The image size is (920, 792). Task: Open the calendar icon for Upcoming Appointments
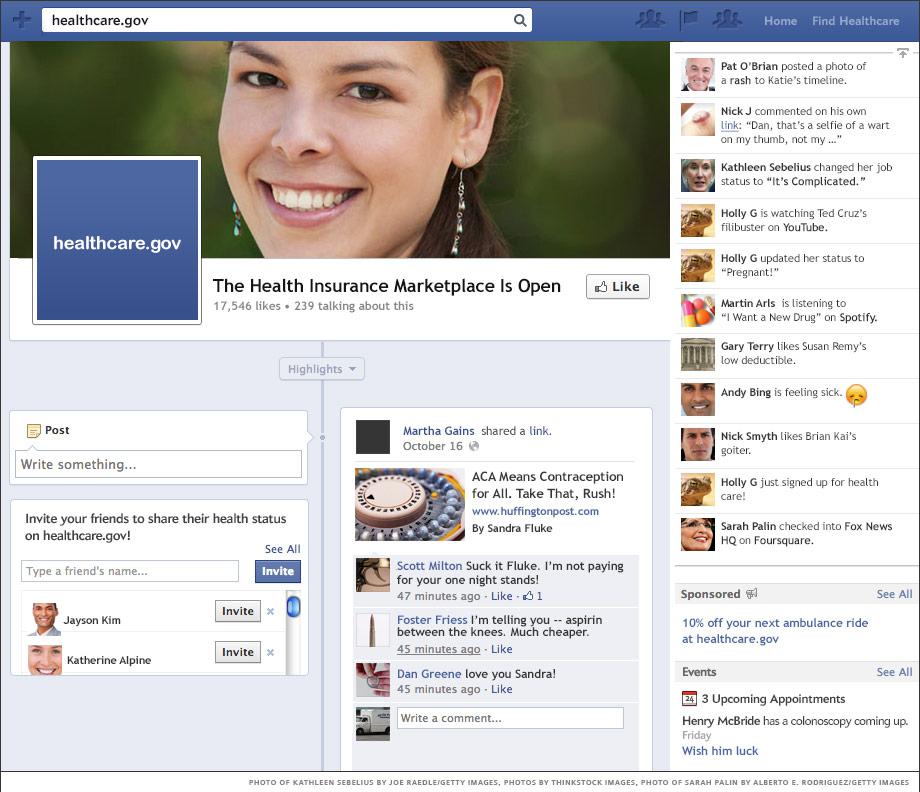coord(689,699)
